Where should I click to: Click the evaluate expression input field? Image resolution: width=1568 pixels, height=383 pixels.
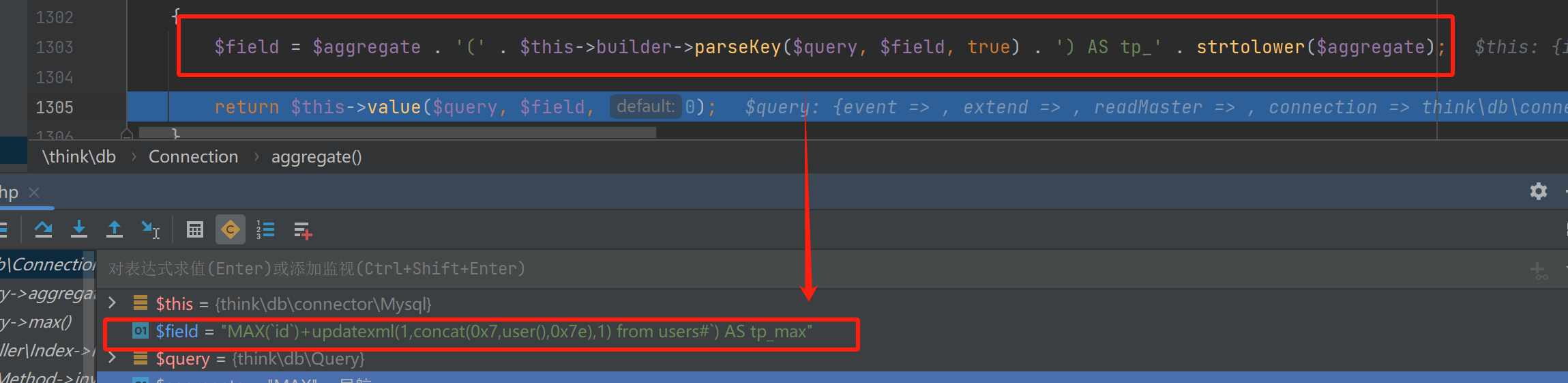click(x=750, y=269)
